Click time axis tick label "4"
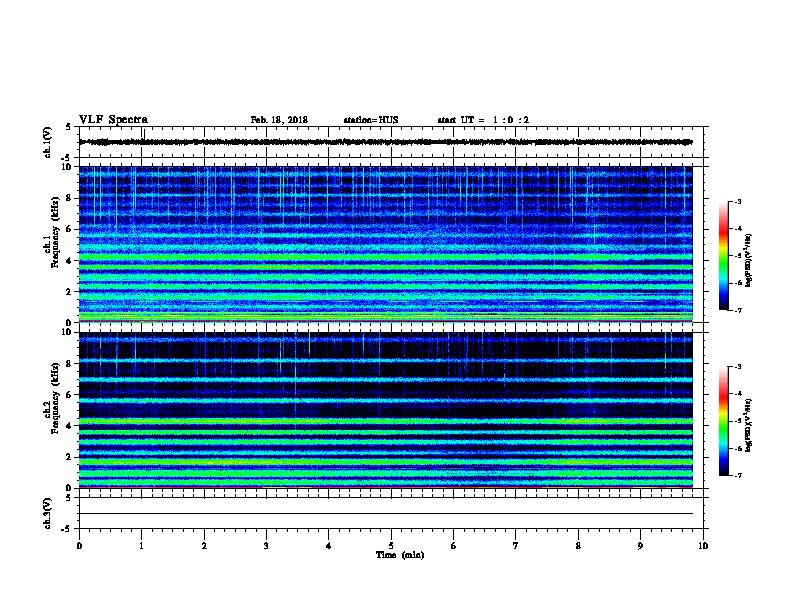 (329, 546)
